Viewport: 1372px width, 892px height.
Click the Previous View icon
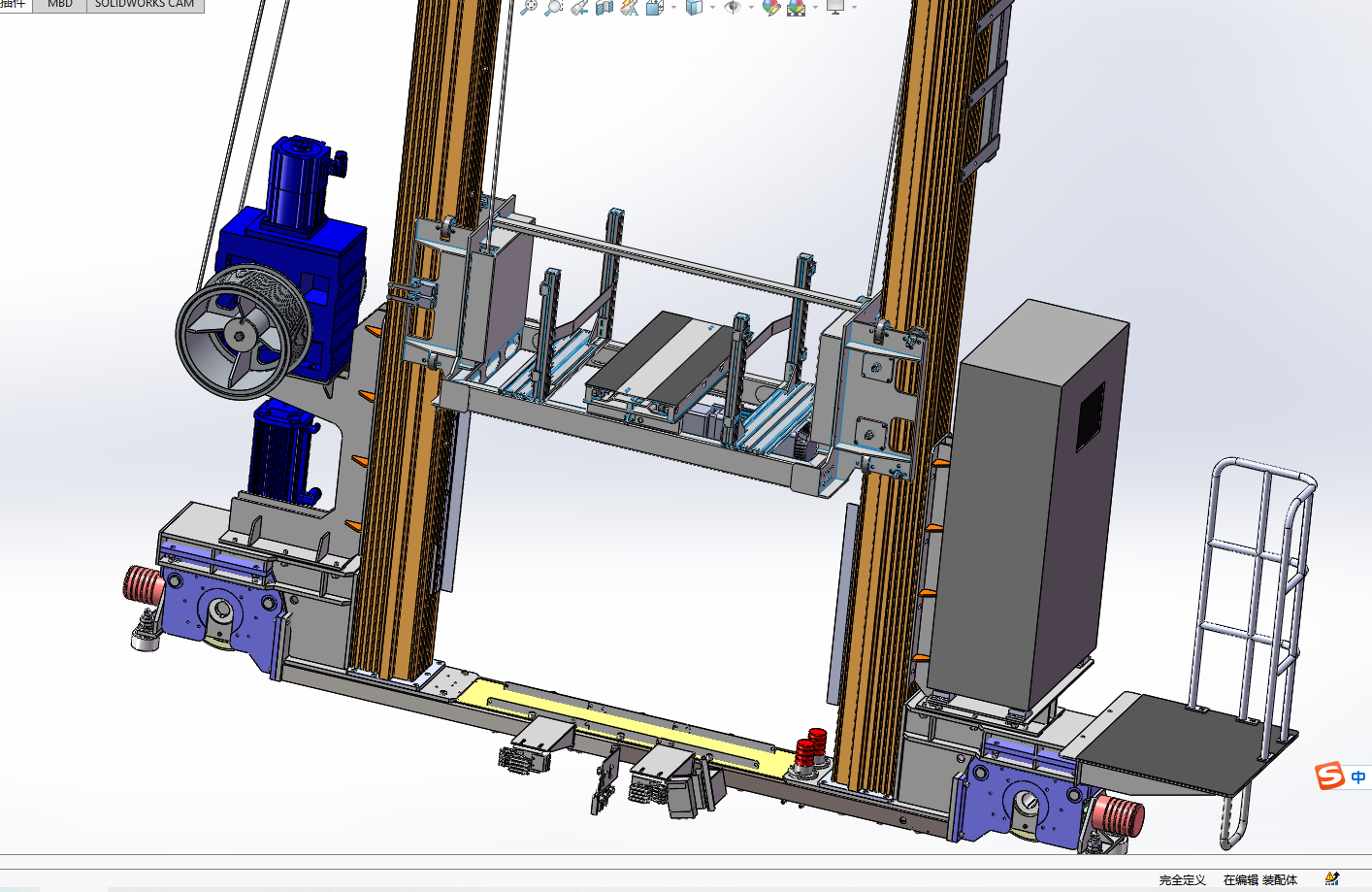(x=579, y=6)
